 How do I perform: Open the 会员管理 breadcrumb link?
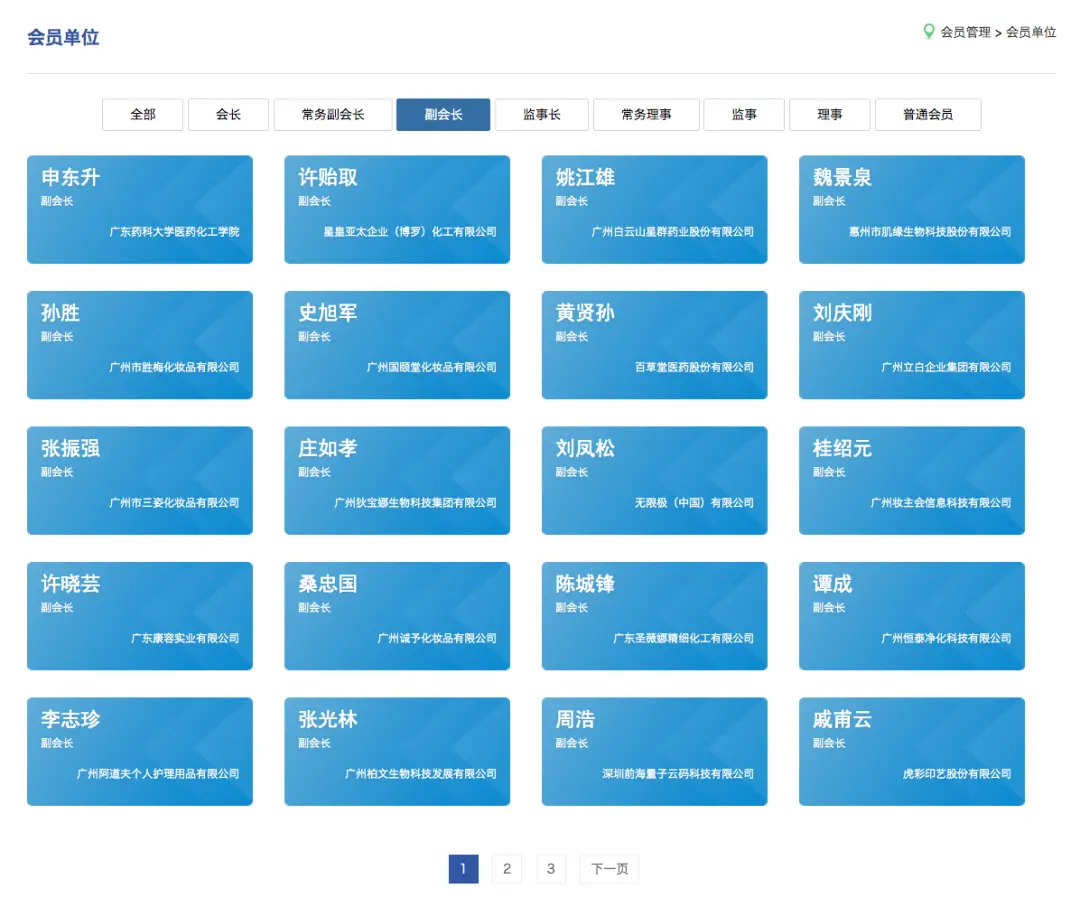965,32
